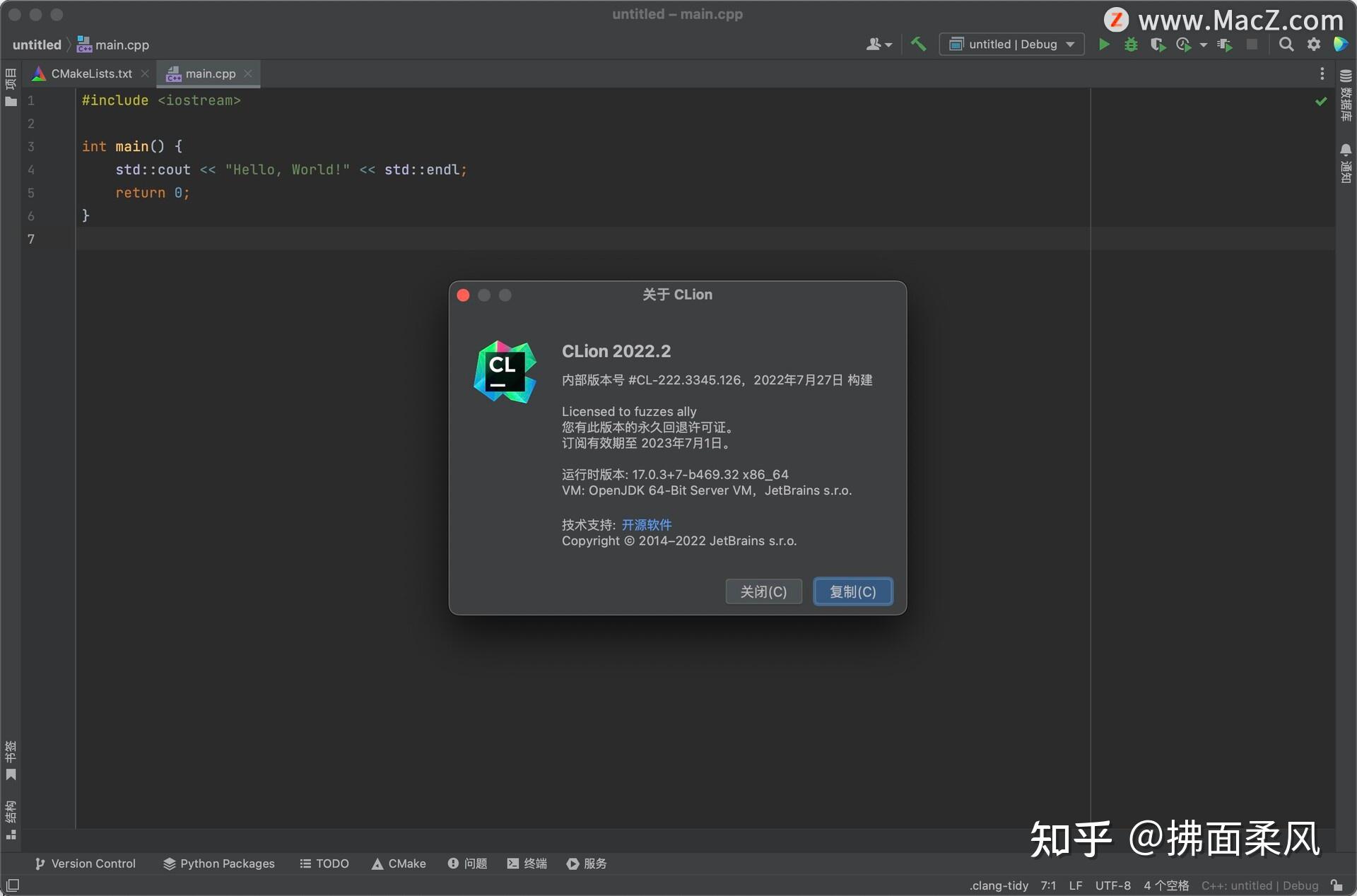Run with Coverage shield icon

pyautogui.click(x=1157, y=45)
